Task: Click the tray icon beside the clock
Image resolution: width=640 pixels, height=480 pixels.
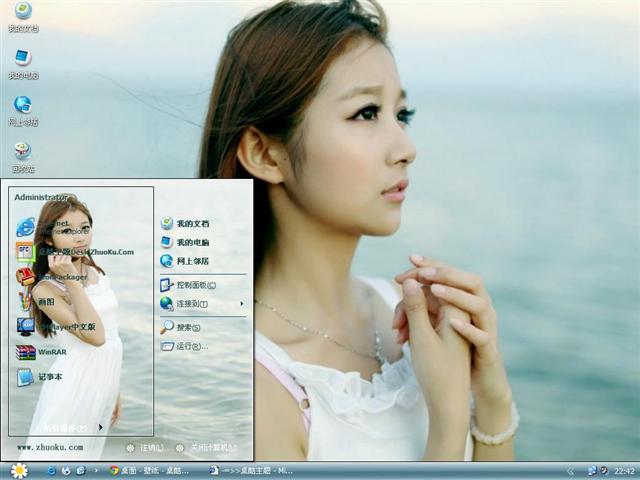Action: click(x=604, y=471)
